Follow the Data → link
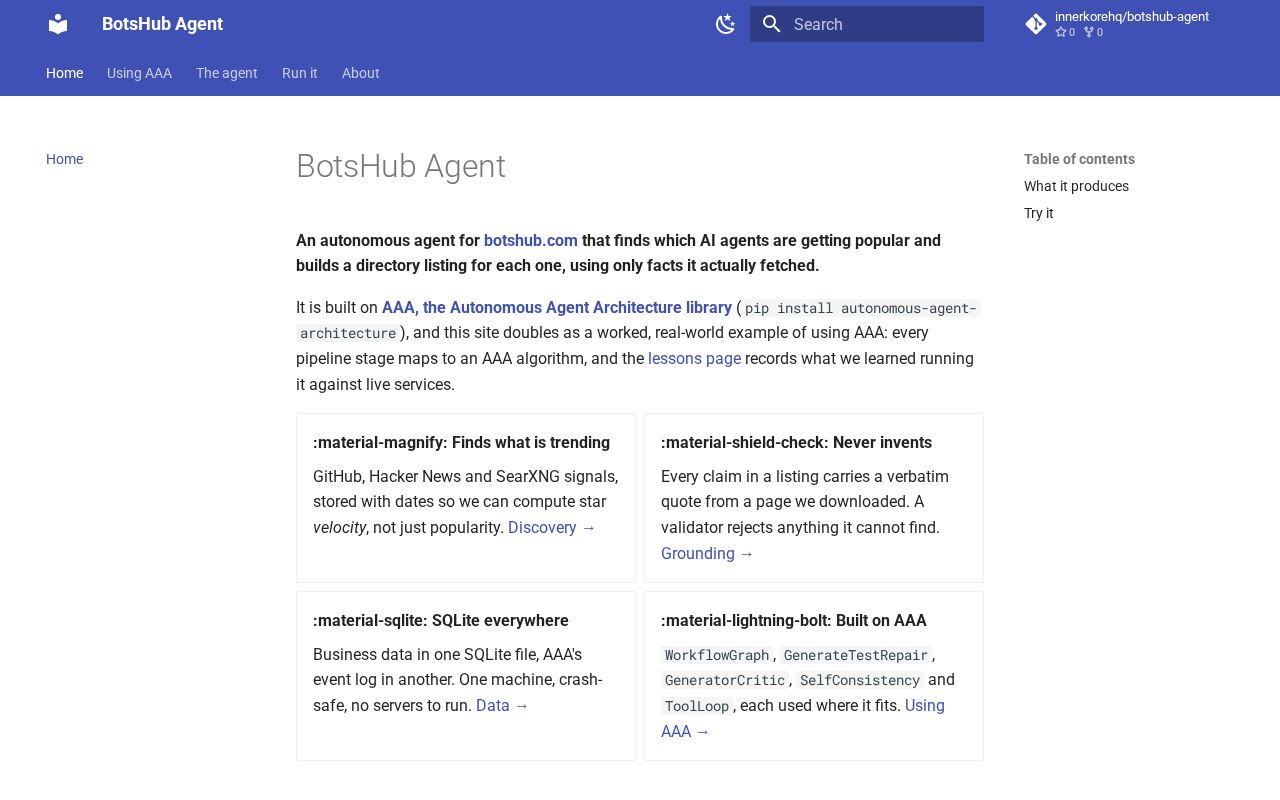This screenshot has height=800, width=1280. tap(503, 705)
